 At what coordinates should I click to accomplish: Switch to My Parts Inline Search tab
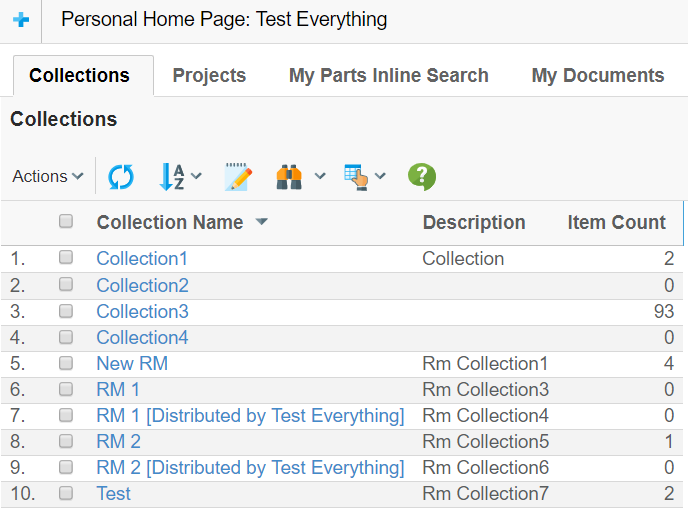point(388,76)
